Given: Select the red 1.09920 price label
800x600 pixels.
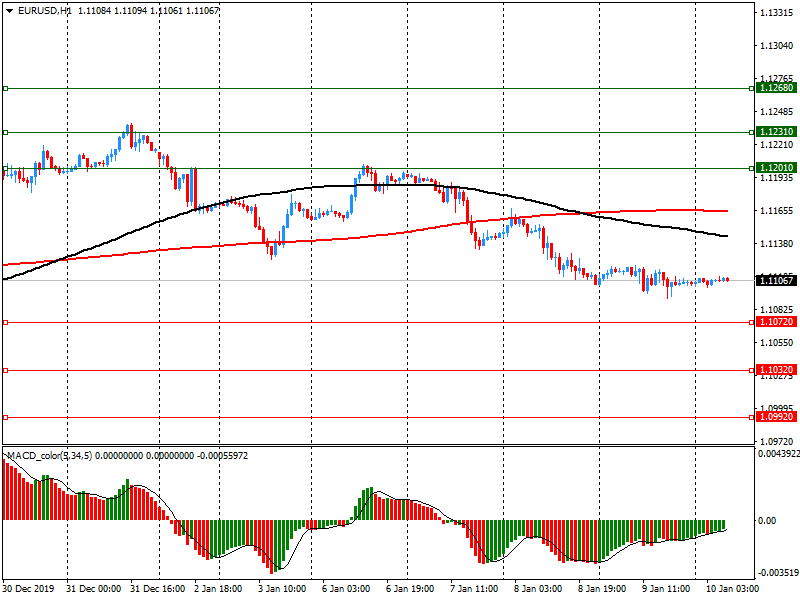Looking at the screenshot, I should coord(776,417).
